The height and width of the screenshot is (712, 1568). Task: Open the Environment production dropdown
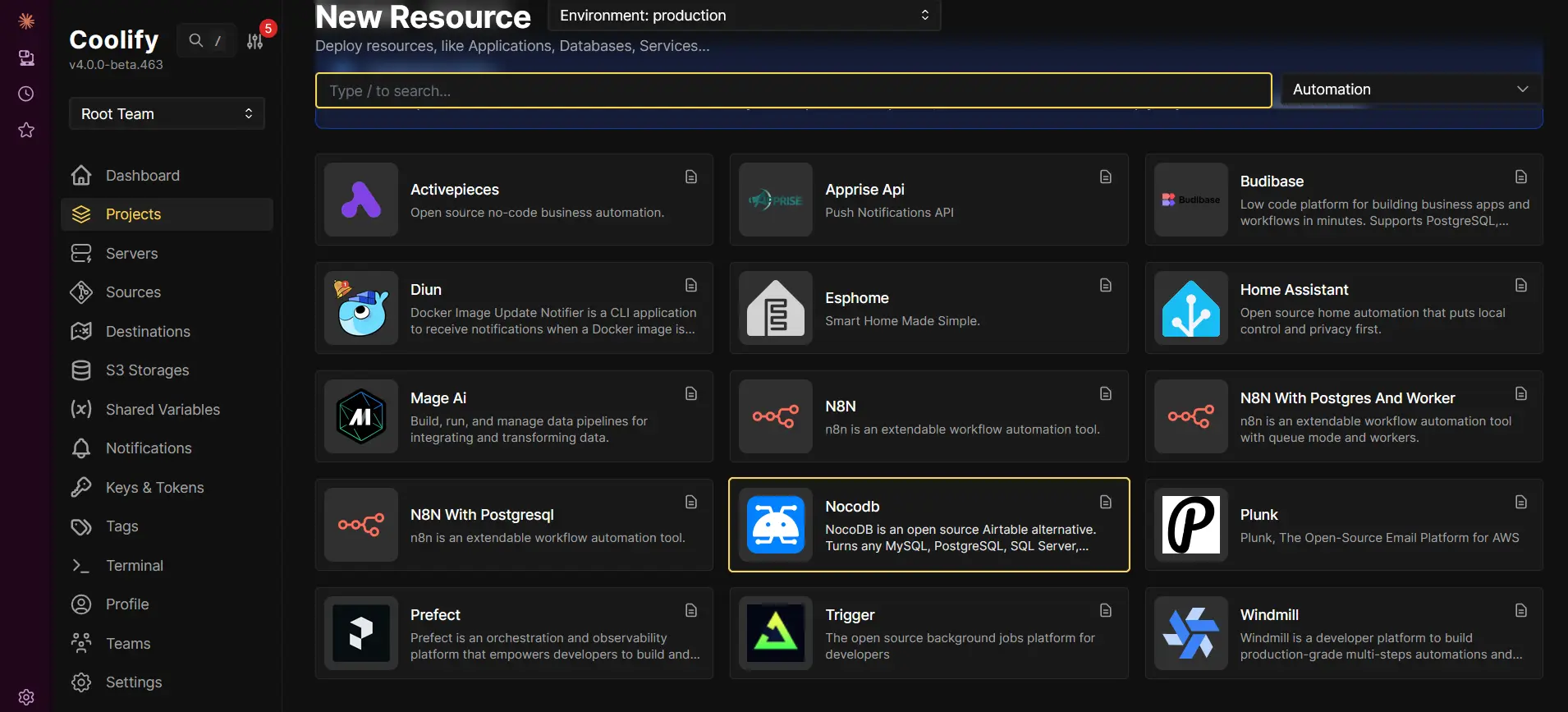pos(744,16)
